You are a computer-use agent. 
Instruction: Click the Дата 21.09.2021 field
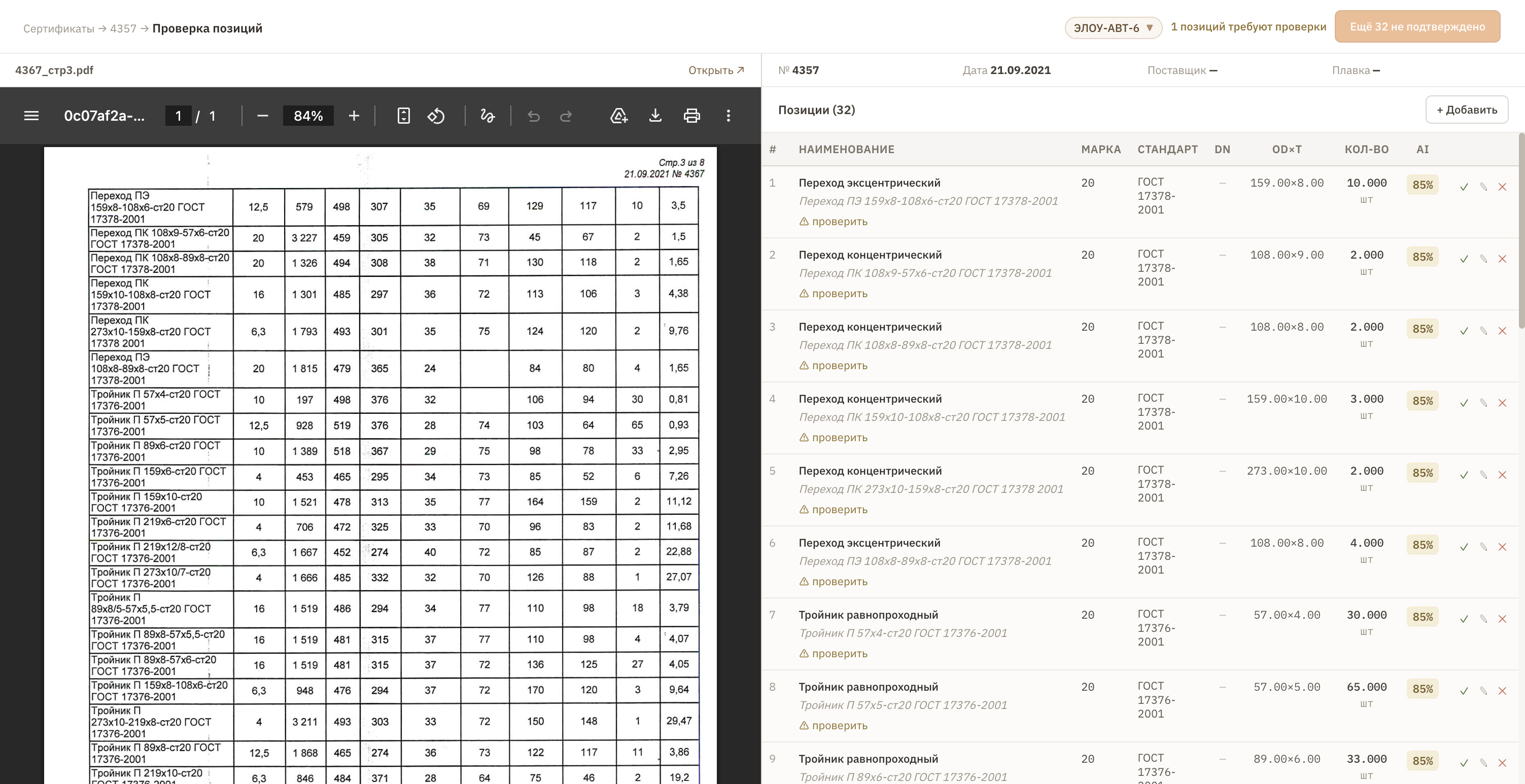pyautogui.click(x=1007, y=70)
